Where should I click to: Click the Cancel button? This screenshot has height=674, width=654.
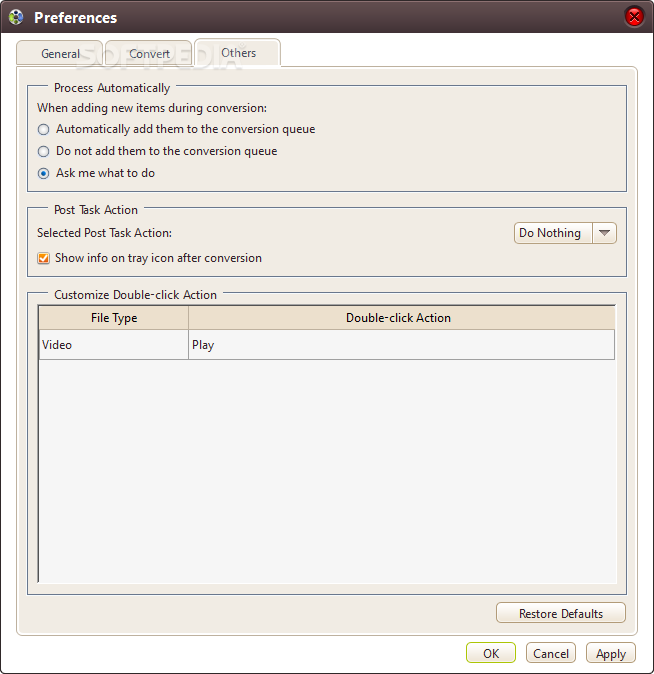(551, 653)
